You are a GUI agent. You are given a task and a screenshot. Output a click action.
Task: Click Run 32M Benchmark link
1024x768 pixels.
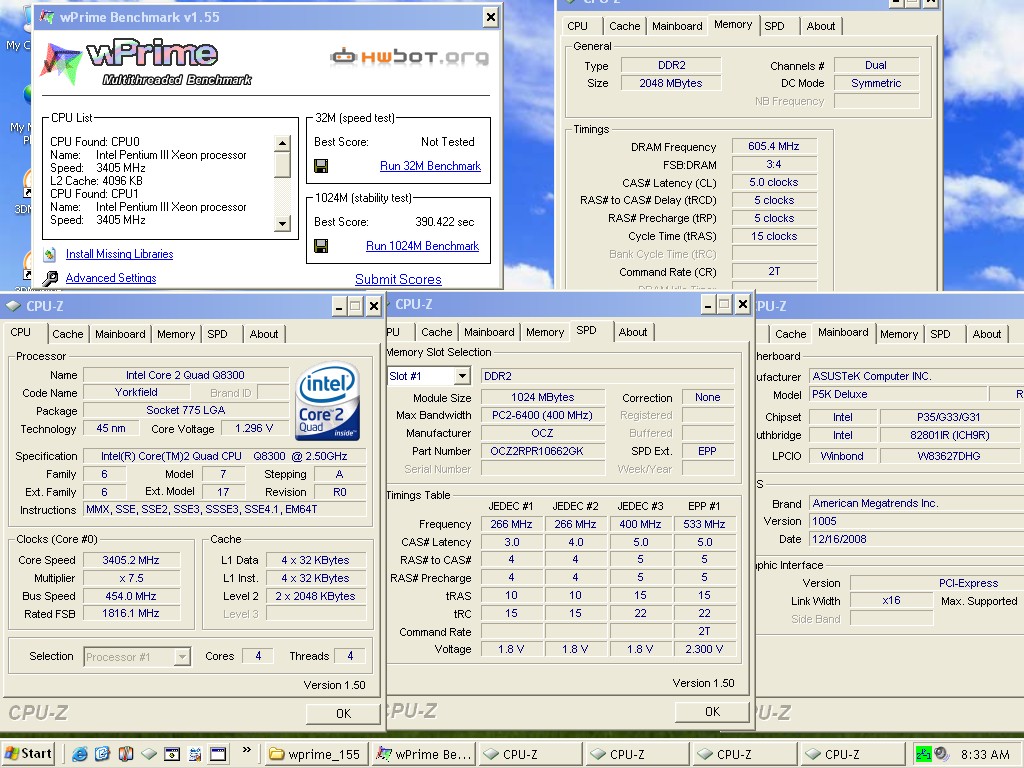coord(430,166)
